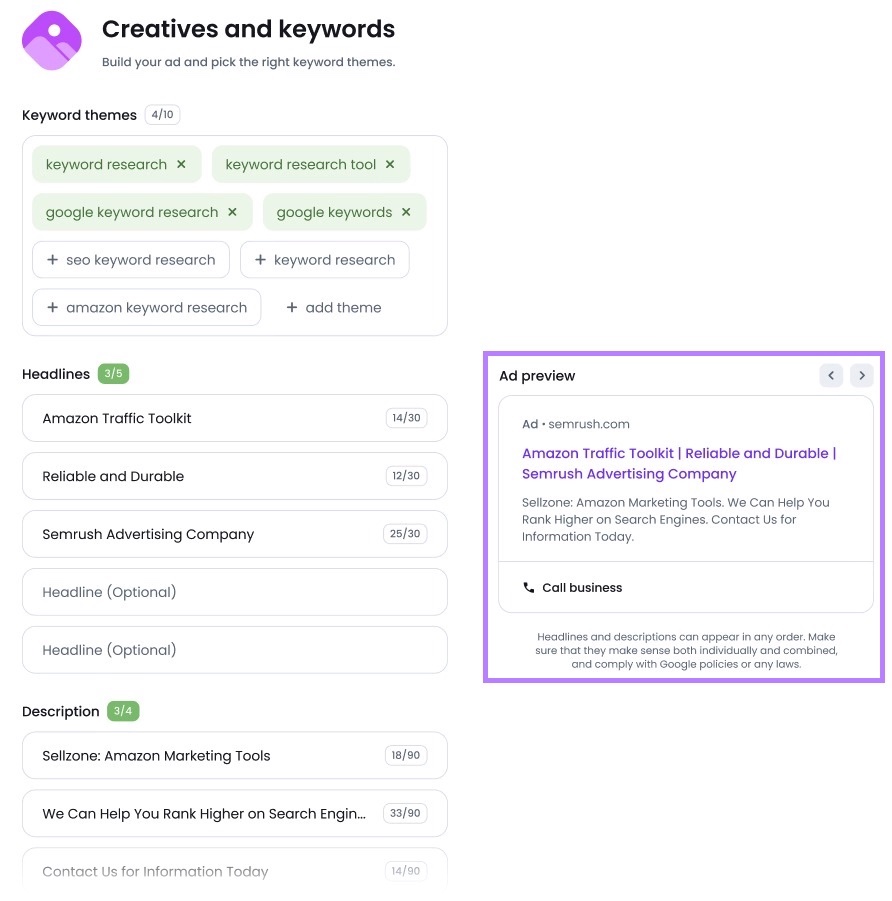Click the second optional Headline field
Screen dimensions: 892x901
tap(234, 650)
